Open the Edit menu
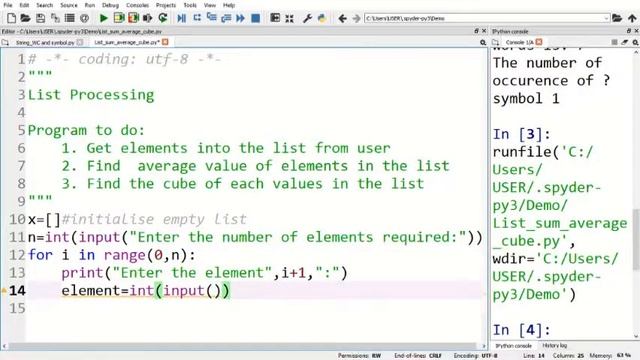This screenshot has height=360, width=640. point(24,5)
